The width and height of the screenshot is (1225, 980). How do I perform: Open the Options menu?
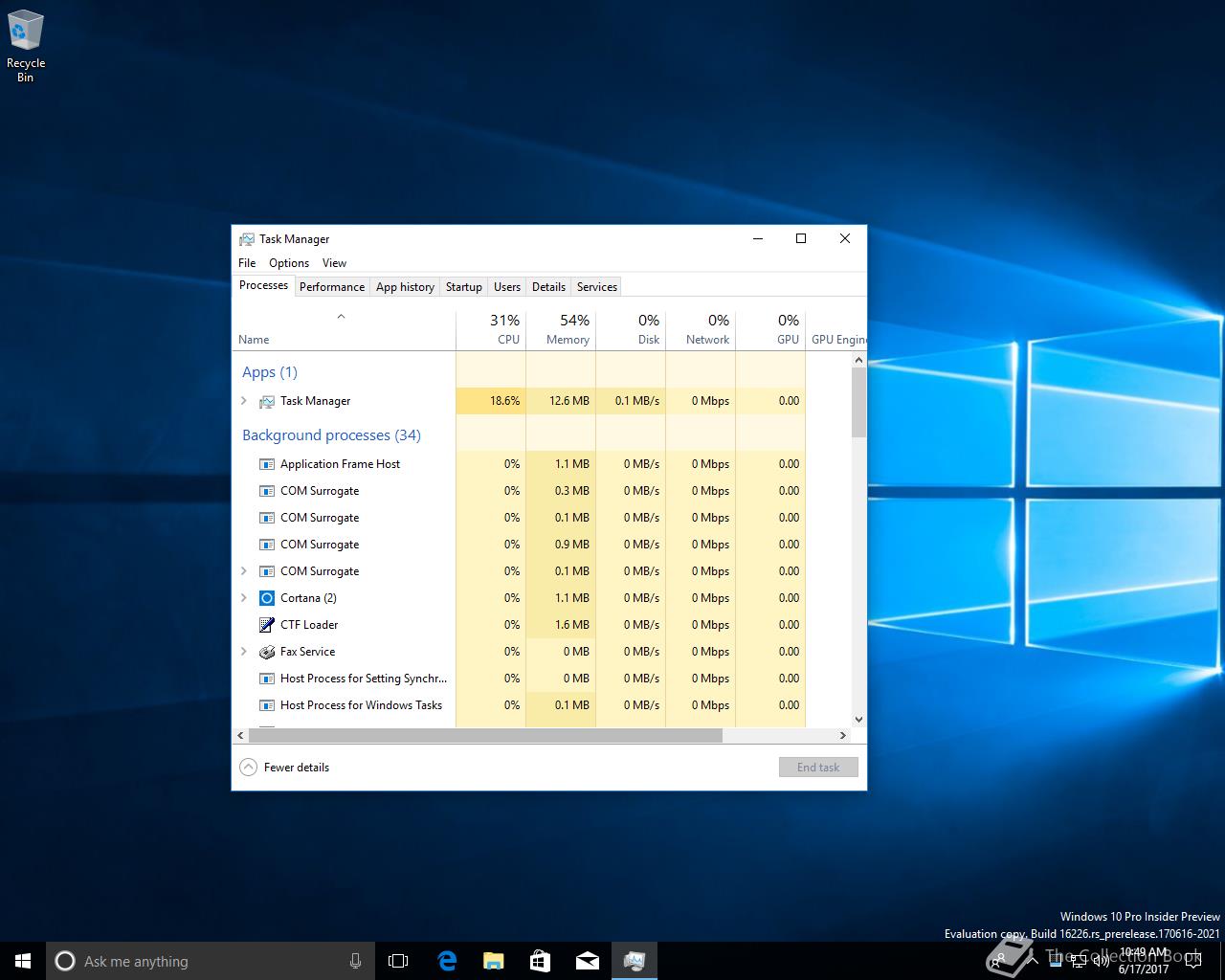point(289,263)
